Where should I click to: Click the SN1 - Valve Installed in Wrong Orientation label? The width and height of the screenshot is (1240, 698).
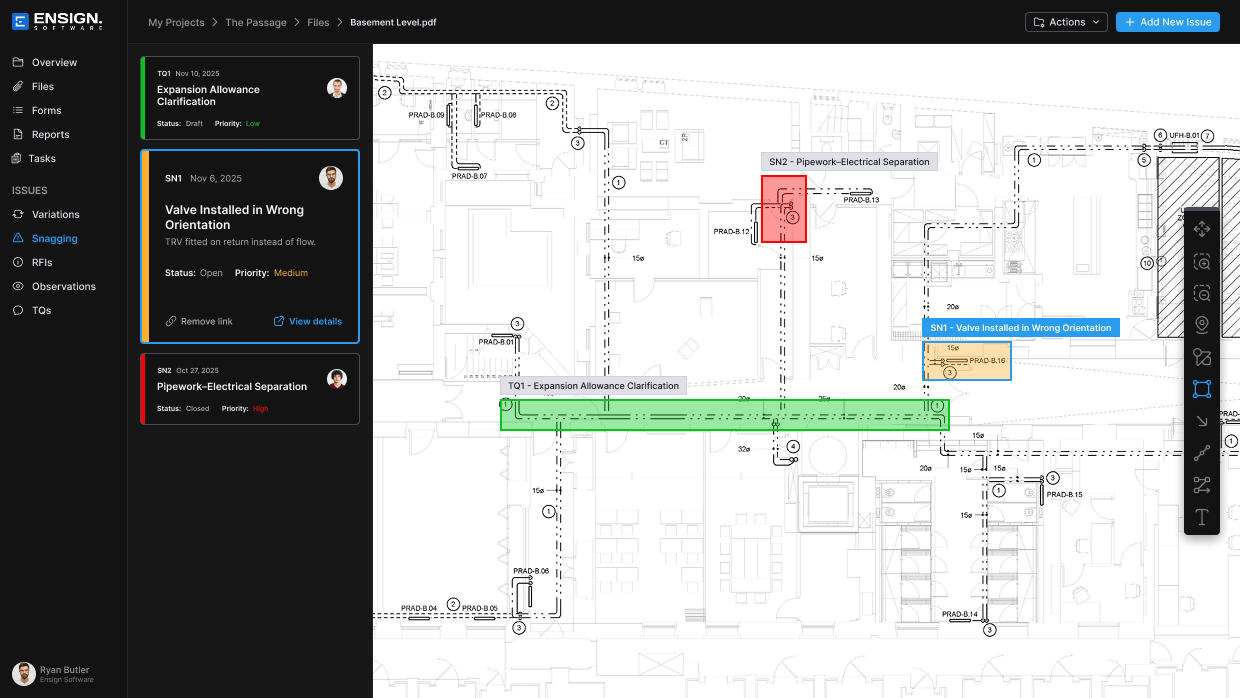pyautogui.click(x=1020, y=327)
